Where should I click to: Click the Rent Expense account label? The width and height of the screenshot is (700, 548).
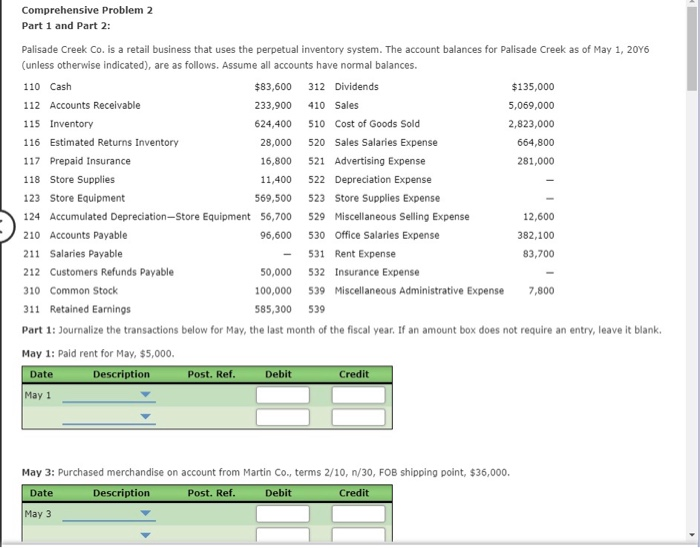click(x=365, y=254)
